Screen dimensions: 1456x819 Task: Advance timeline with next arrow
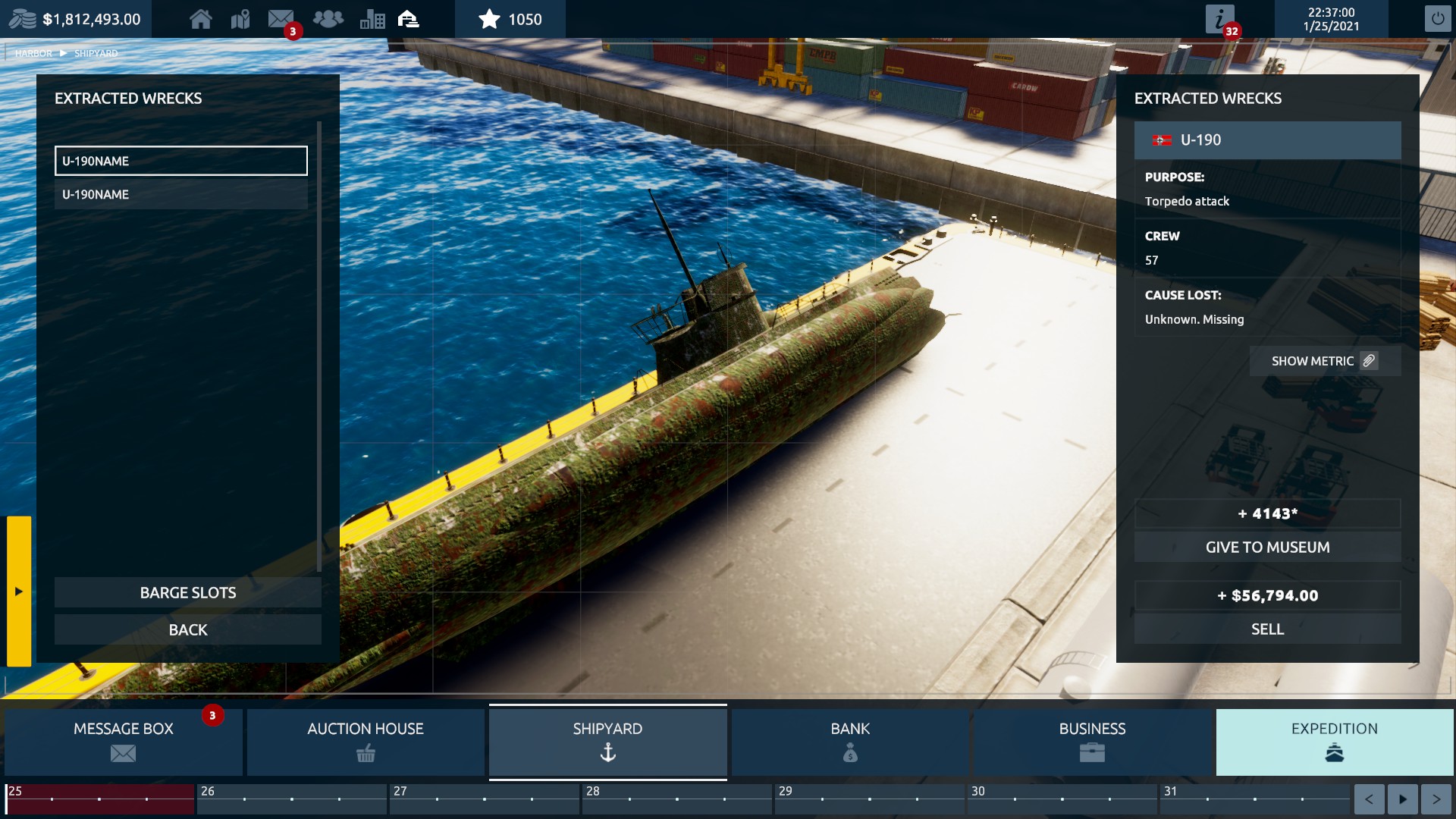pos(1436,799)
